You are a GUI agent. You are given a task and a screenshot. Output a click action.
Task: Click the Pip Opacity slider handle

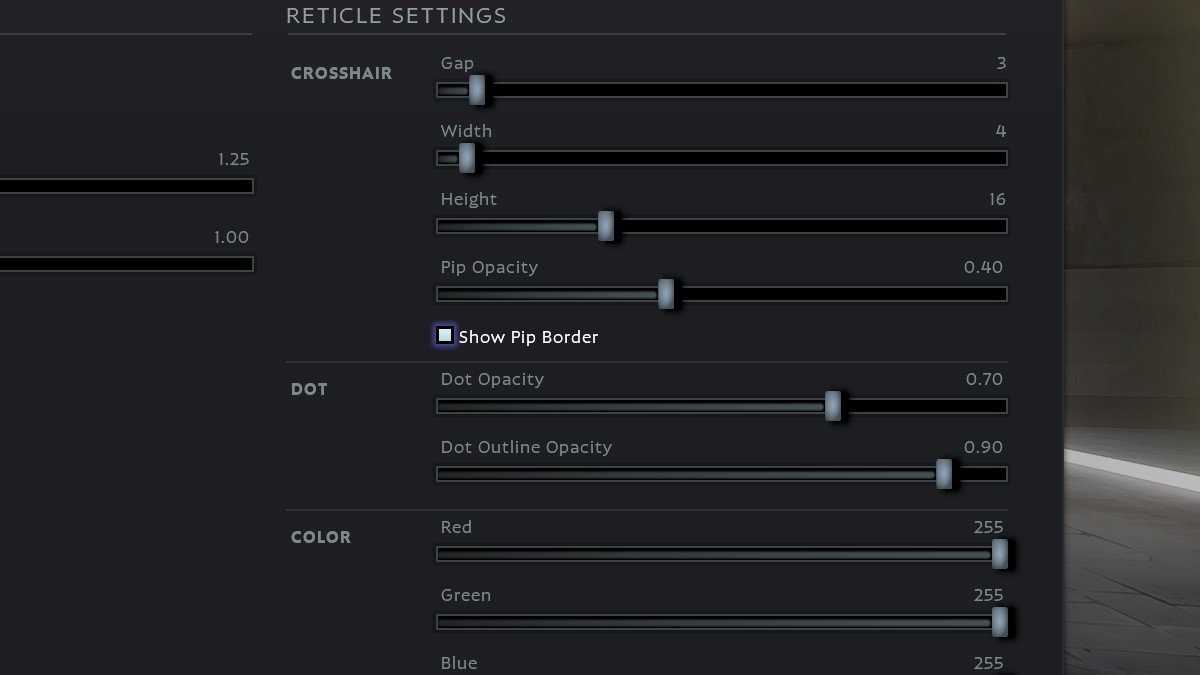667,294
